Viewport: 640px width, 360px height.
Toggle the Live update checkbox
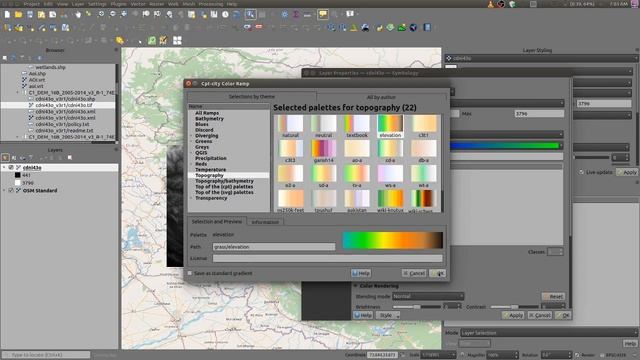click(581, 172)
